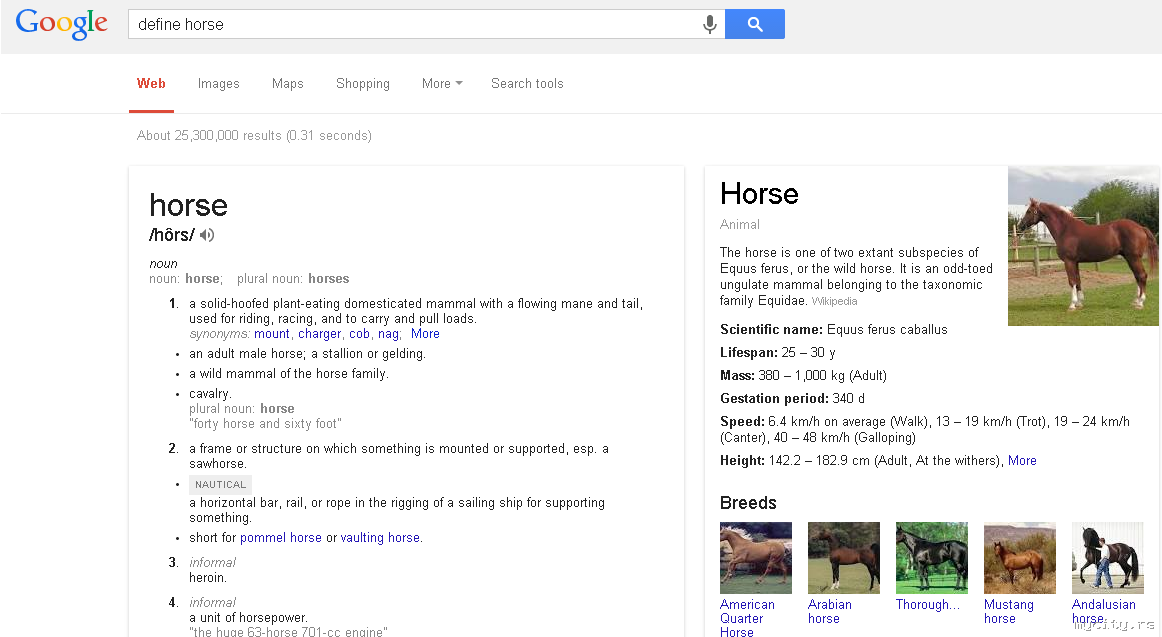Screen dimensions: 1162x637
Task: Open the Mustang horse text link
Action: 1009,612
